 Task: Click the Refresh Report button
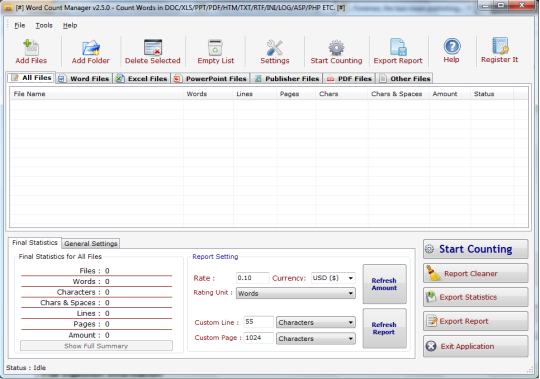(x=384, y=328)
